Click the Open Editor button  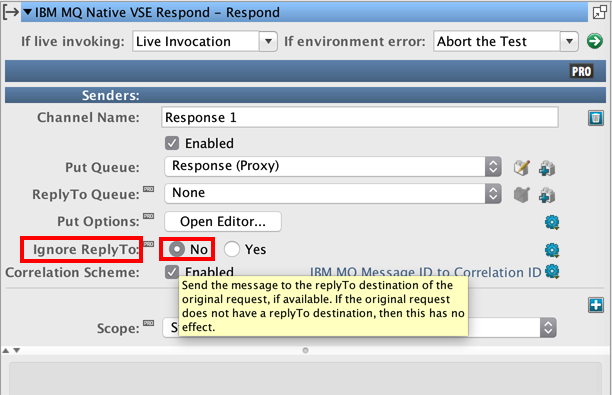click(223, 222)
